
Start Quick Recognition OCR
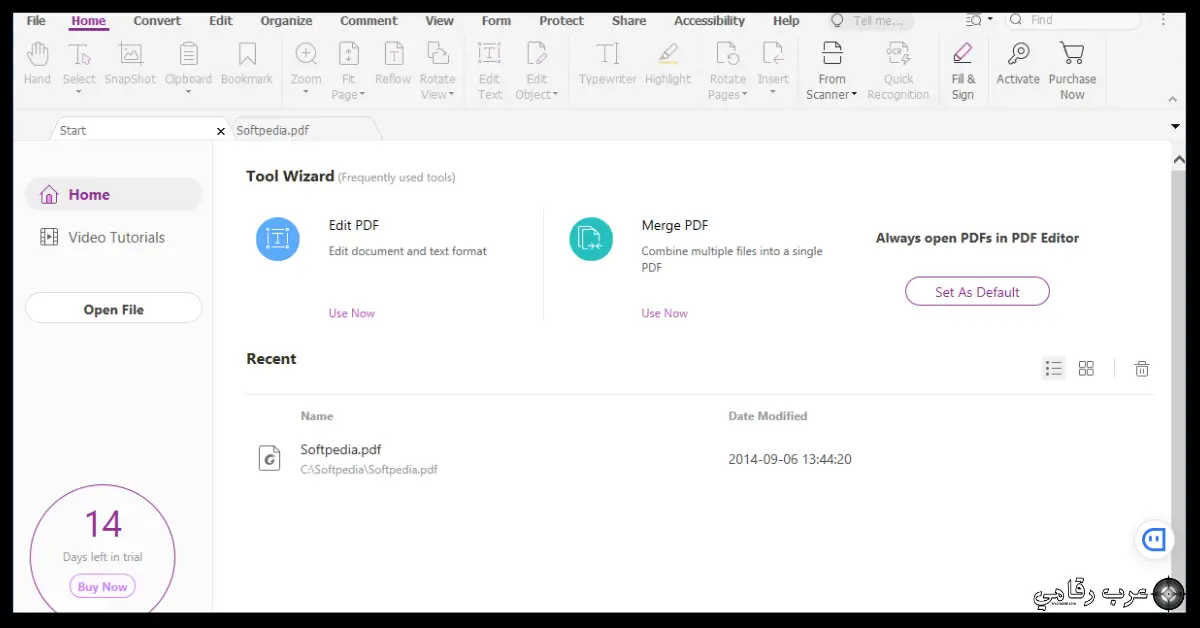click(x=898, y=65)
